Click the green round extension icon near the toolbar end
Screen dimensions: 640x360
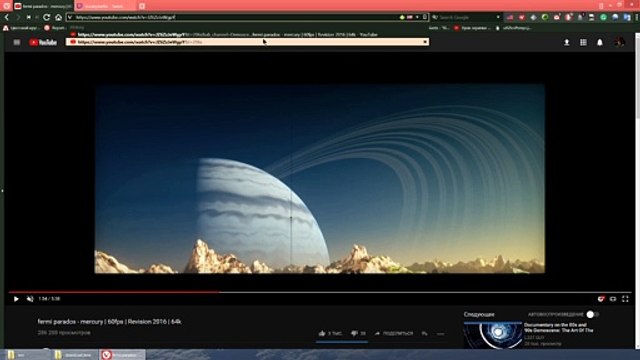[x=603, y=17]
